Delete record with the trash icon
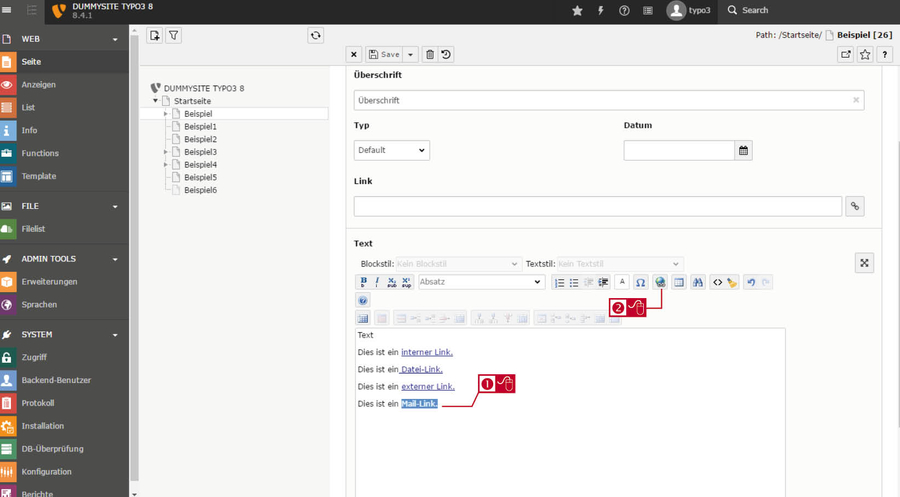 click(x=430, y=55)
